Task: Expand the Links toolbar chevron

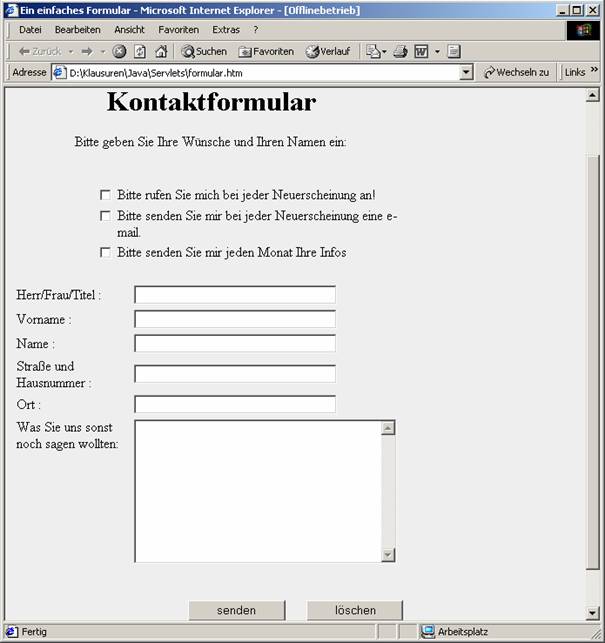Action: [x=594, y=72]
